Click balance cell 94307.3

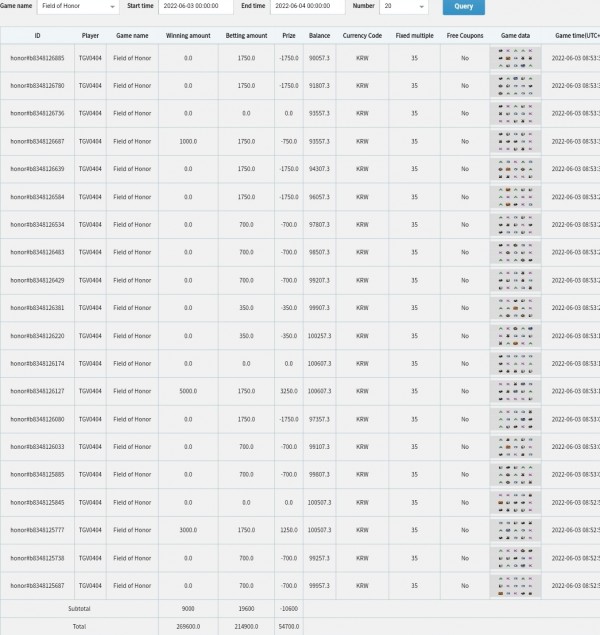click(319, 169)
